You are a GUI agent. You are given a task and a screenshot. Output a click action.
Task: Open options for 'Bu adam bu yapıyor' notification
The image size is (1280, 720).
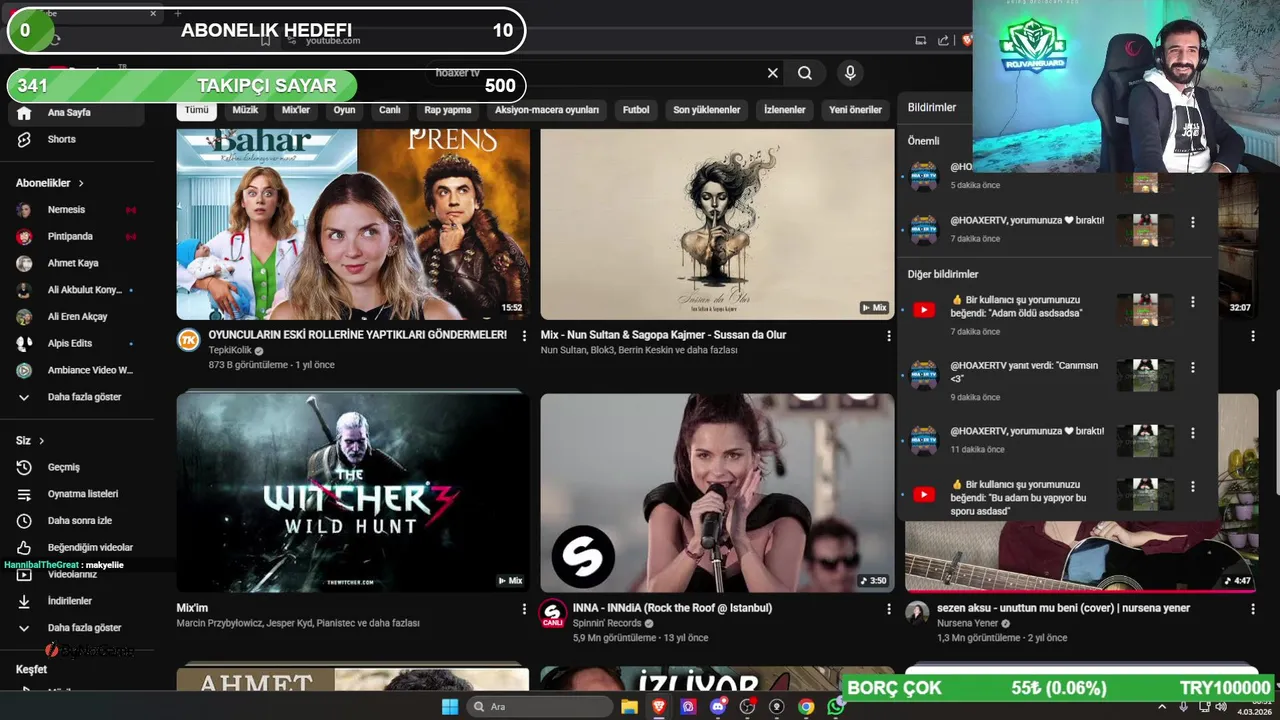pyautogui.click(x=1192, y=487)
